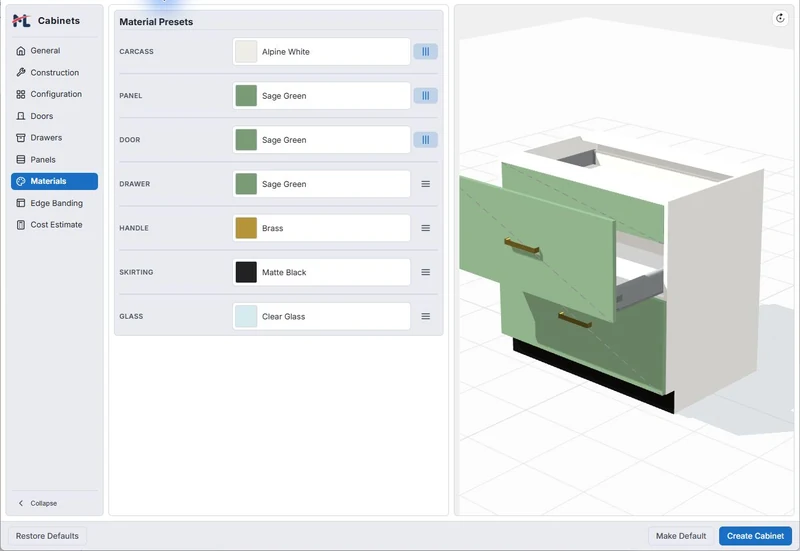The width and height of the screenshot is (800, 551).
Task: Click the Configuration grid icon
Action: pyautogui.click(x=21, y=94)
